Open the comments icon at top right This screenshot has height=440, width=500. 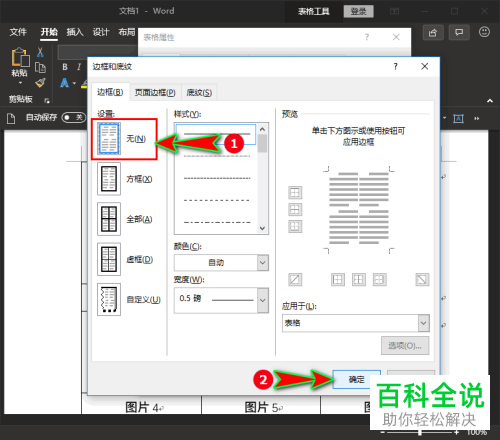[x=459, y=32]
